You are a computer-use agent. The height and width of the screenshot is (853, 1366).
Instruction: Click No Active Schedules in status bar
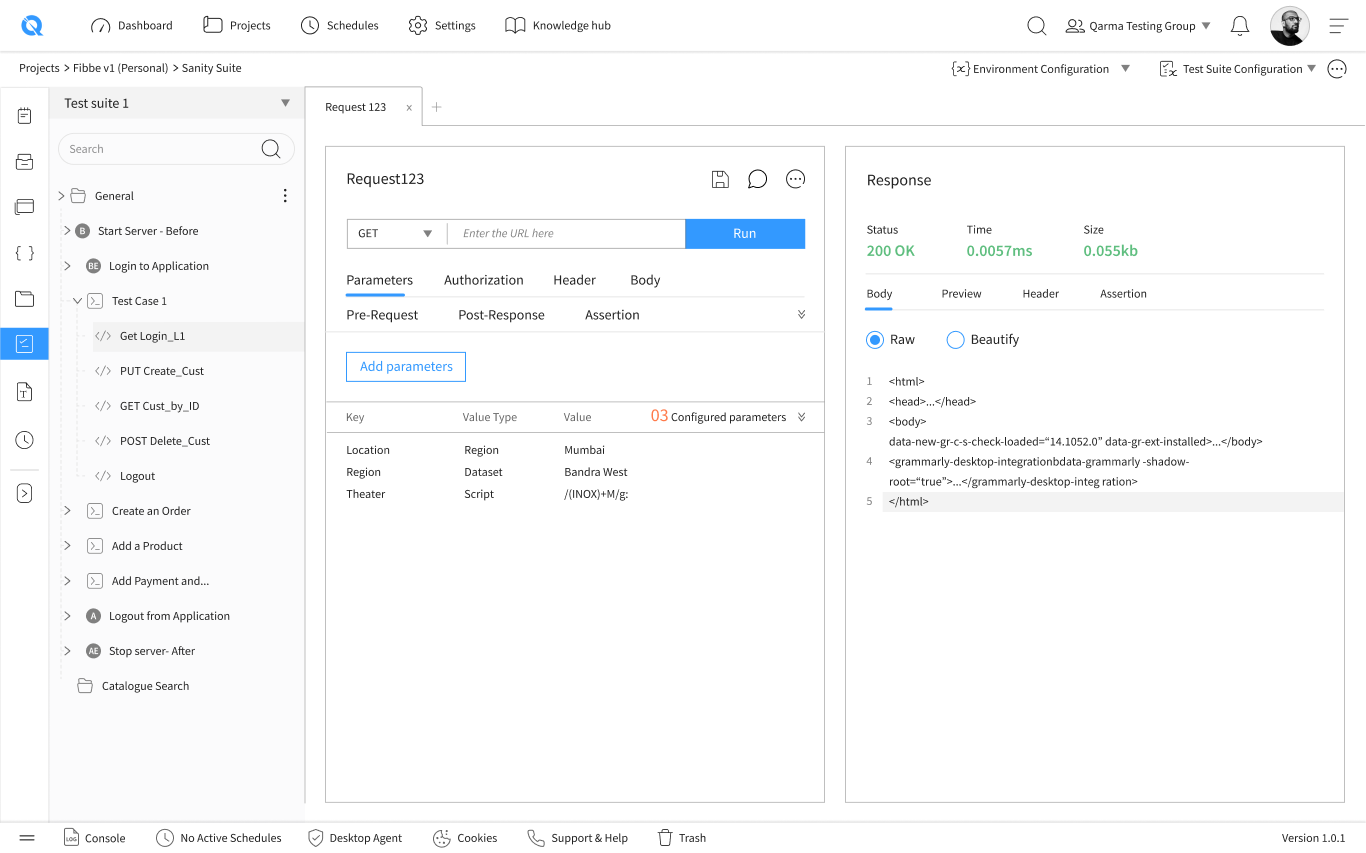coord(219,838)
